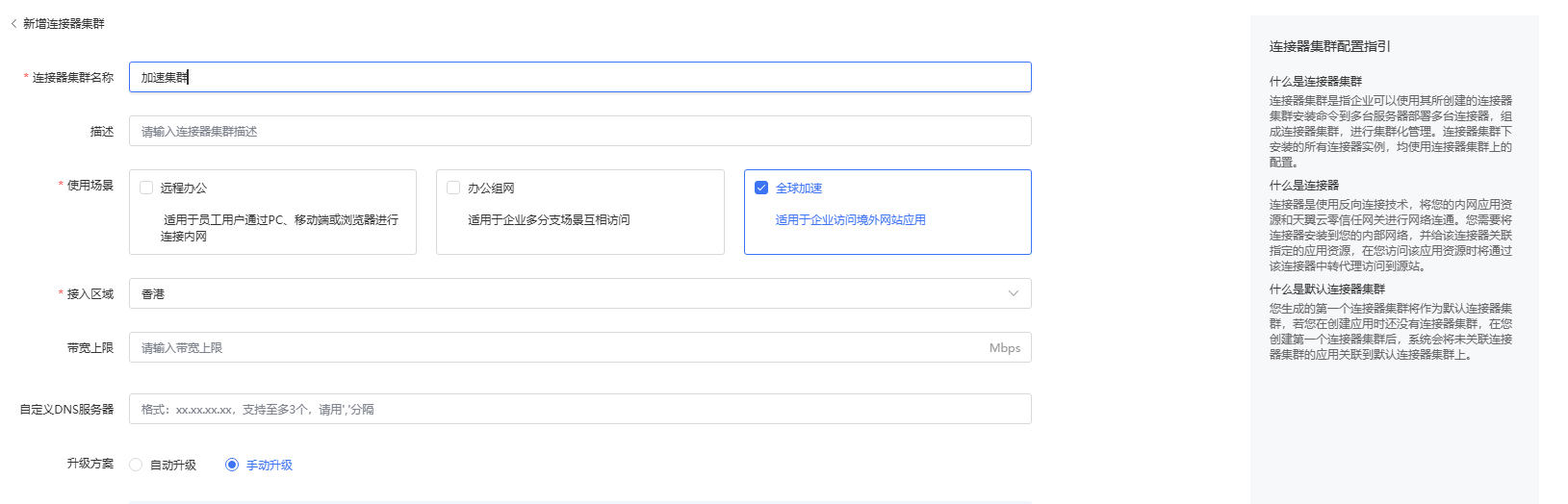Click the back arrow beside 新增连接器集群

pyautogui.click(x=13, y=24)
